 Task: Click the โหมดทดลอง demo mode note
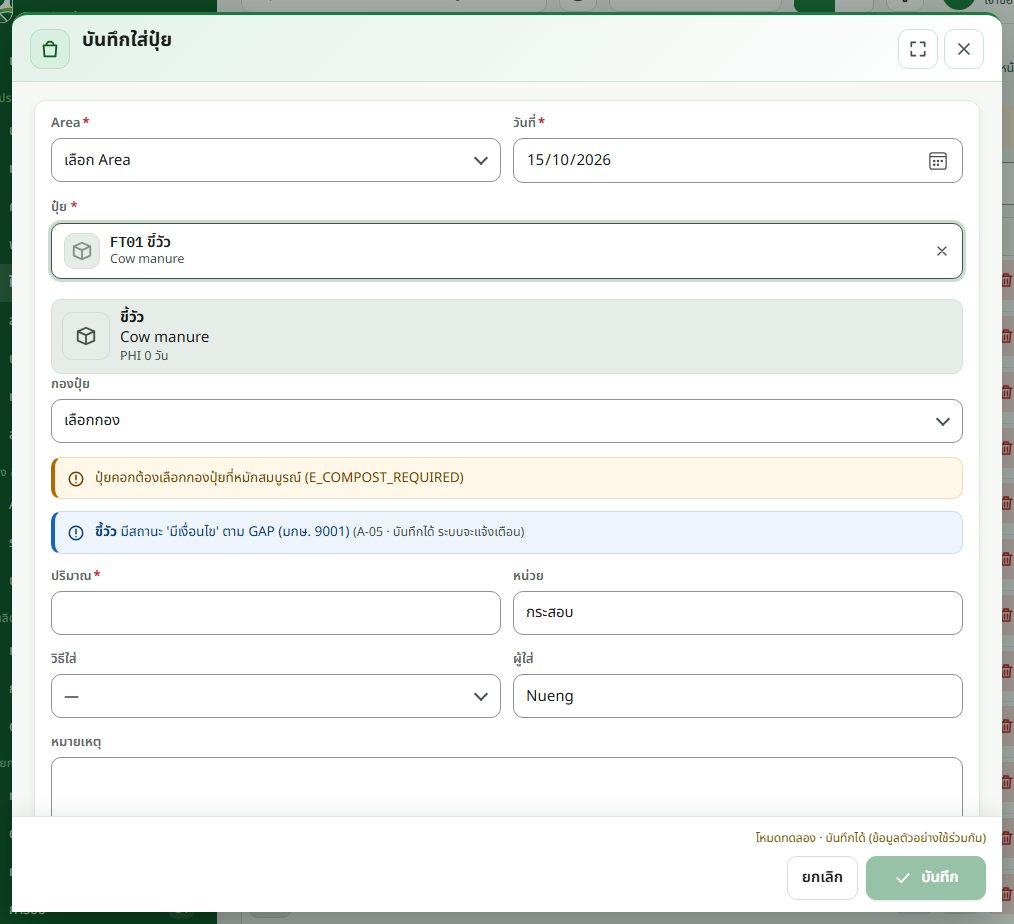pyautogui.click(x=870, y=838)
